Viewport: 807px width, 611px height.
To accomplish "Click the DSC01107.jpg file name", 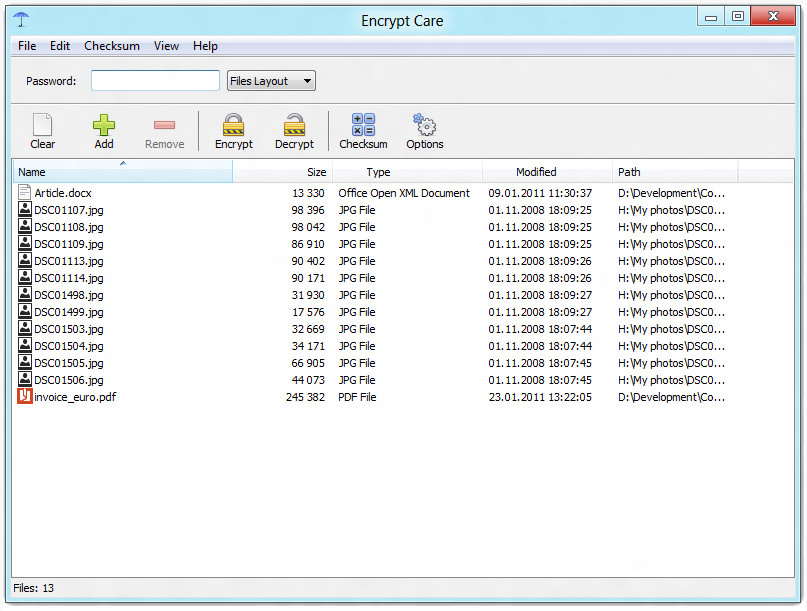I will tap(68, 210).
